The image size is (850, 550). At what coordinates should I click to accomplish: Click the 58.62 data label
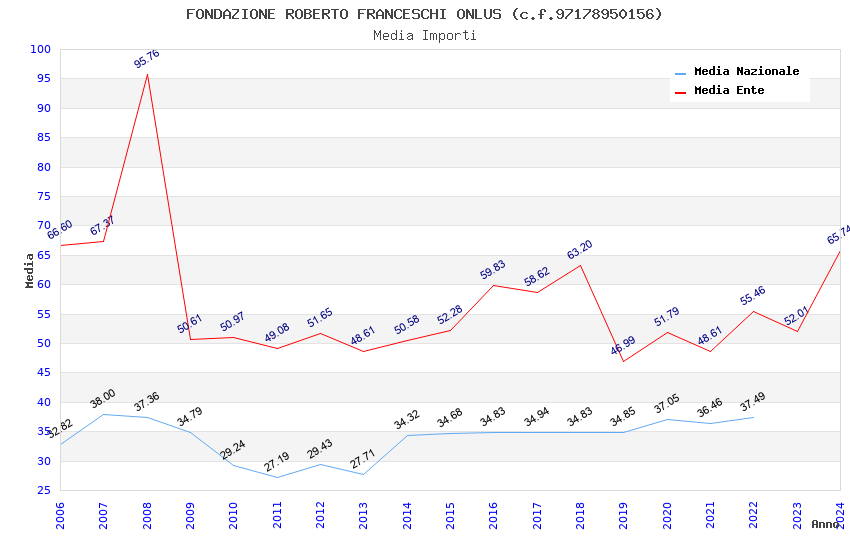(x=537, y=277)
